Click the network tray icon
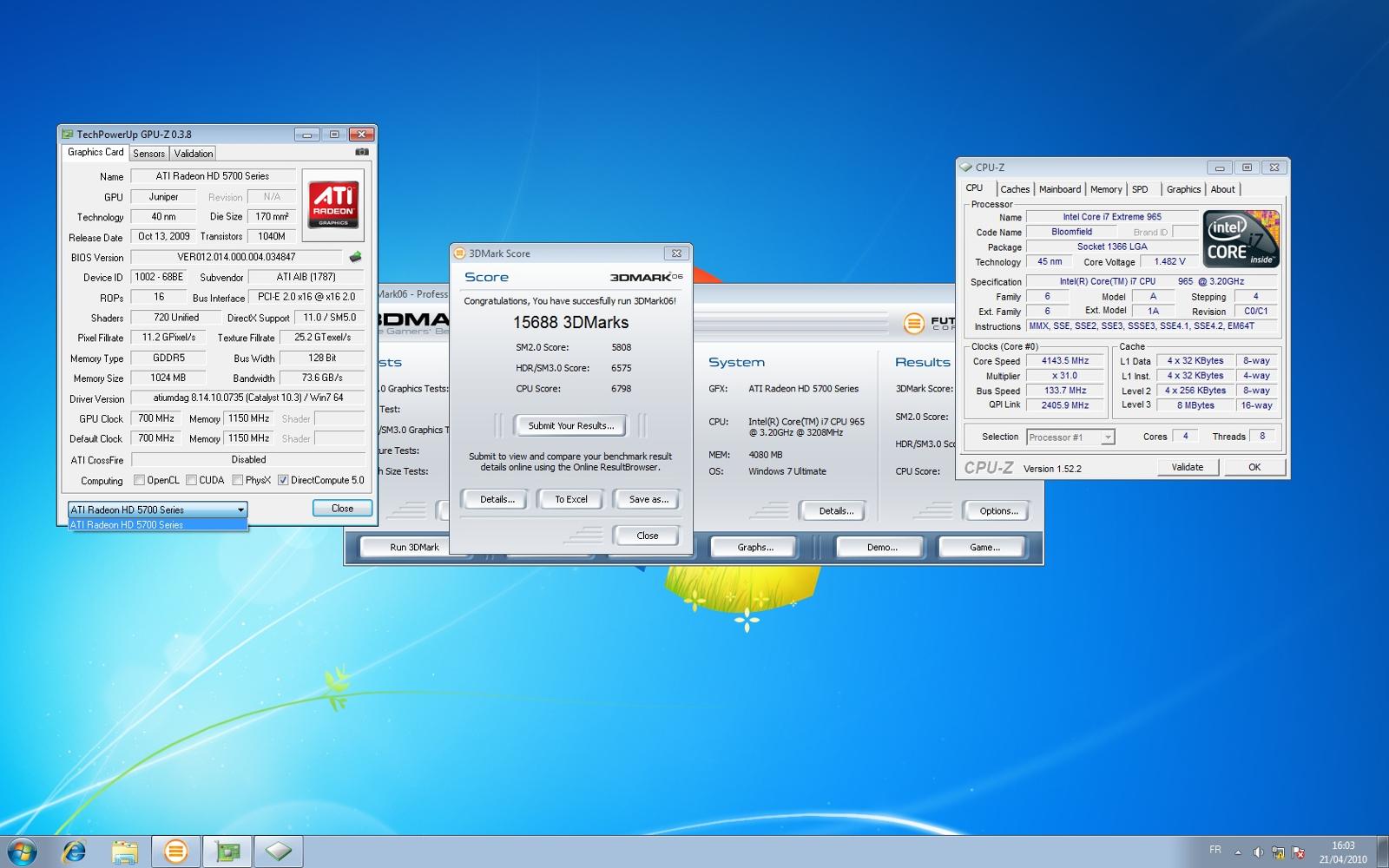1389x868 pixels. coord(1278,852)
